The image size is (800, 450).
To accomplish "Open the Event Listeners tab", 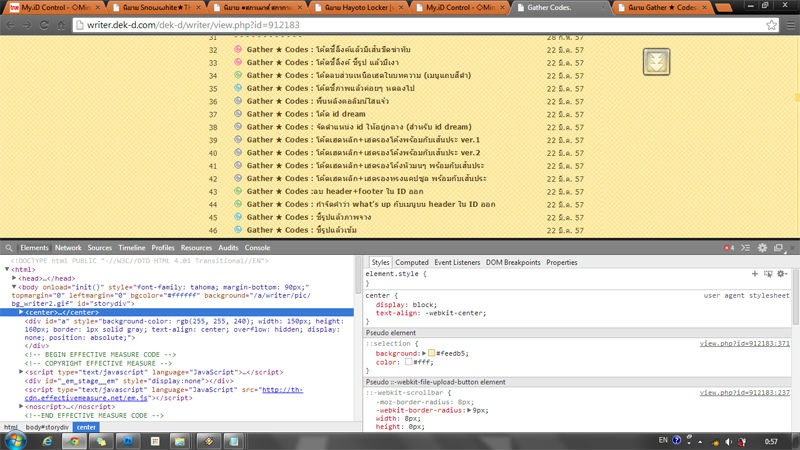I will (457, 262).
